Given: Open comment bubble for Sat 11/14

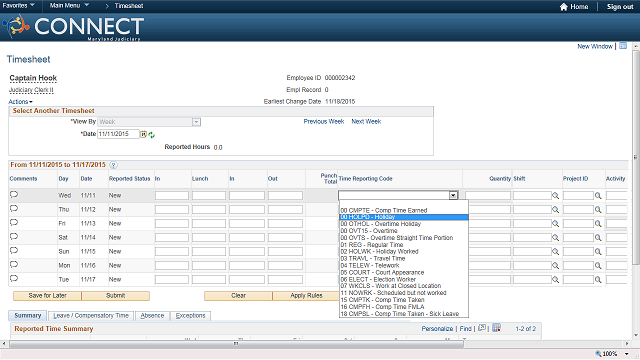Looking at the screenshot, I should click(x=14, y=237).
